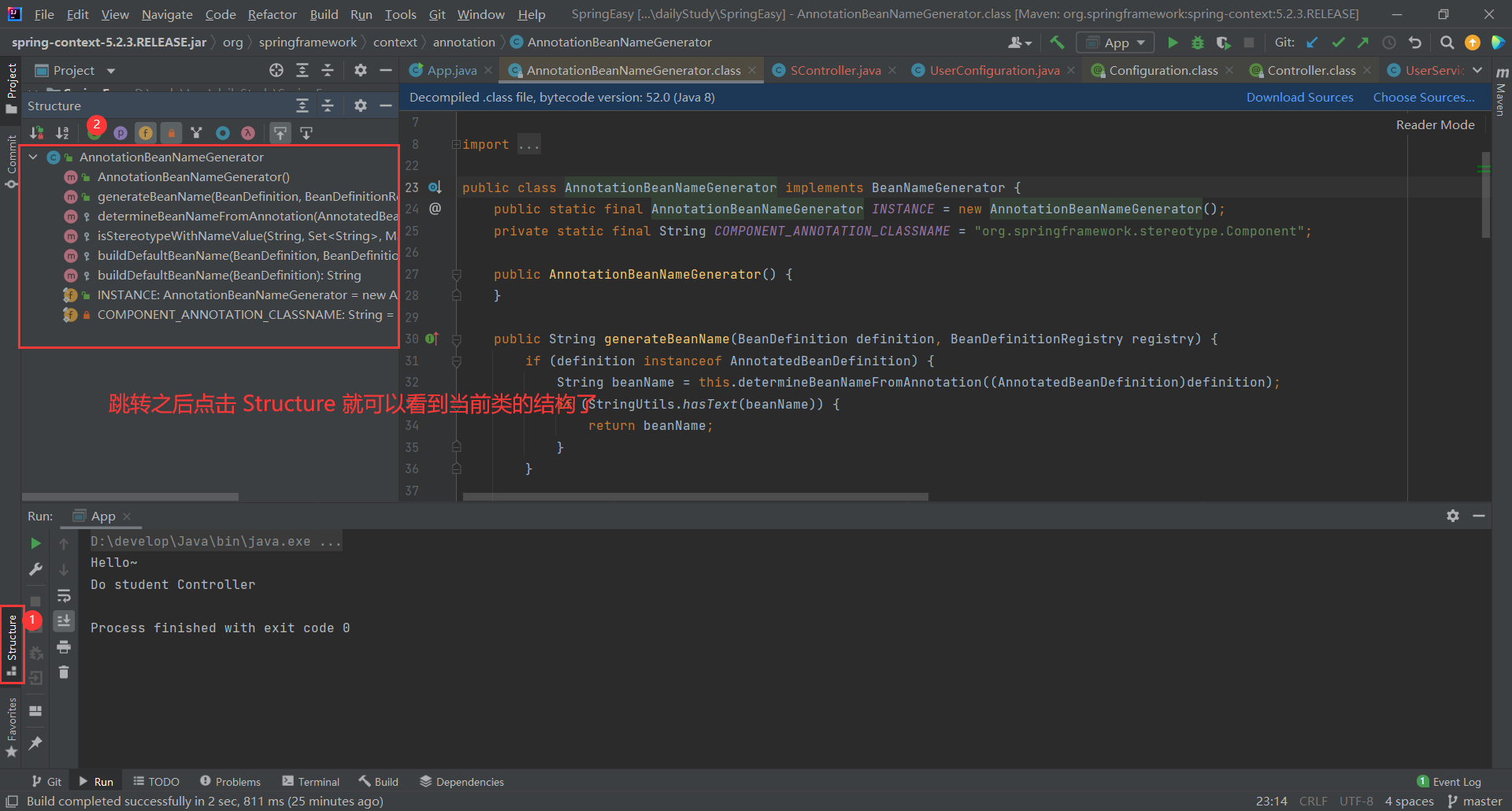Toggle show non-public members lock filter
Screen dimensions: 1512x811
(171, 133)
